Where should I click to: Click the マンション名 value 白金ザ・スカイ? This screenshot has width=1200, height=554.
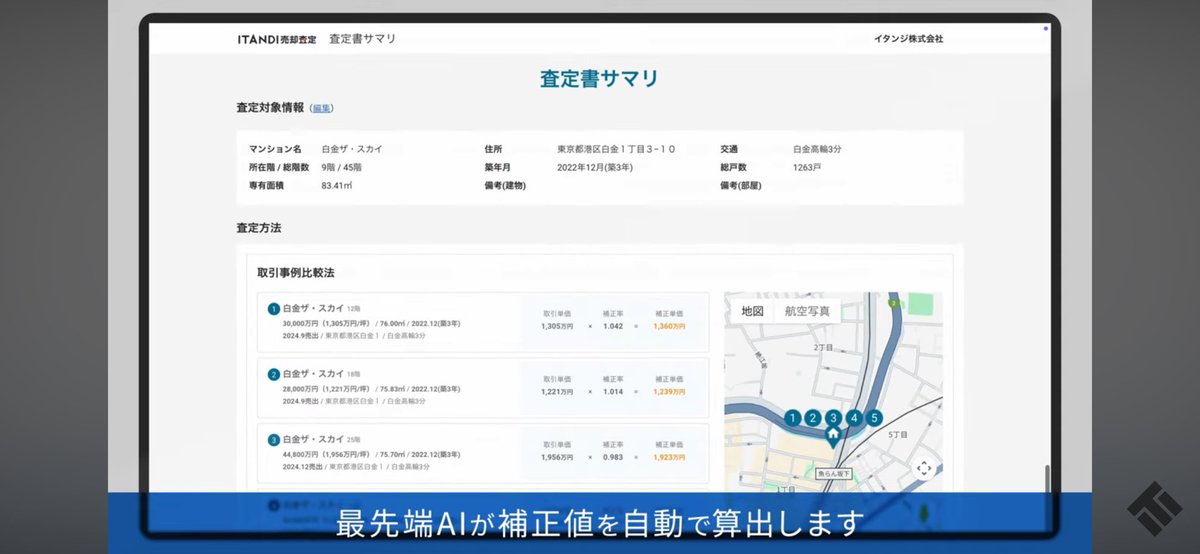point(352,149)
